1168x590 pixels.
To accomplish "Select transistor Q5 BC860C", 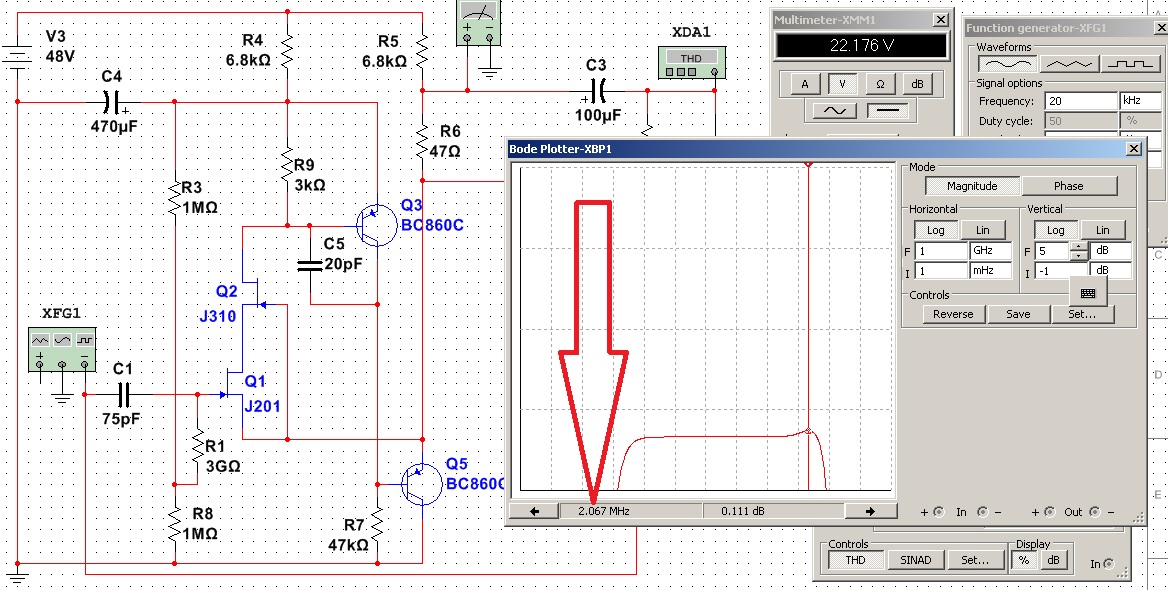I will [x=421, y=483].
